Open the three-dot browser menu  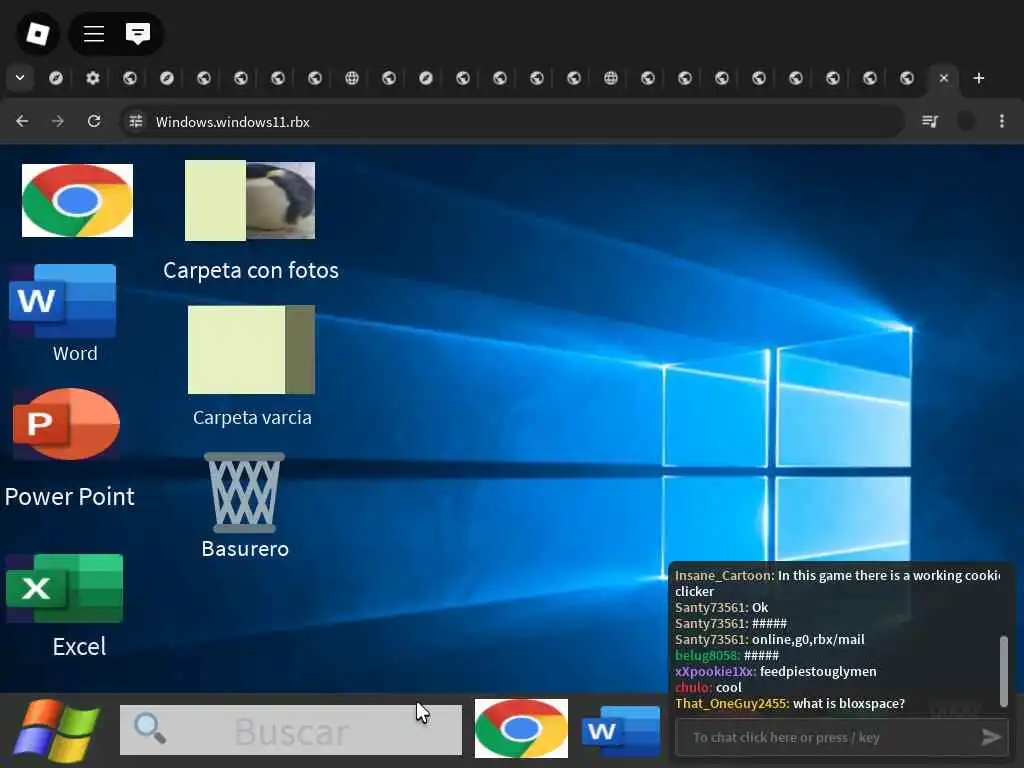coord(1002,121)
